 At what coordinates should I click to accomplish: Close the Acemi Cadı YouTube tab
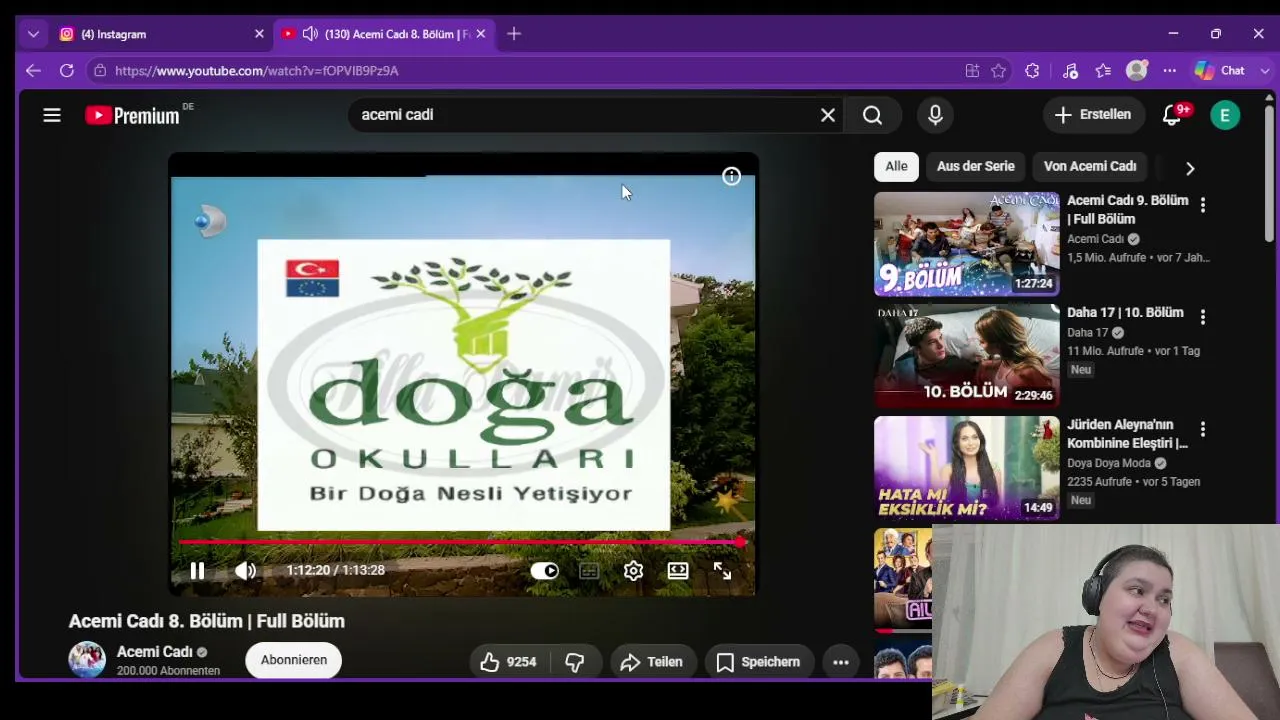pos(481,34)
